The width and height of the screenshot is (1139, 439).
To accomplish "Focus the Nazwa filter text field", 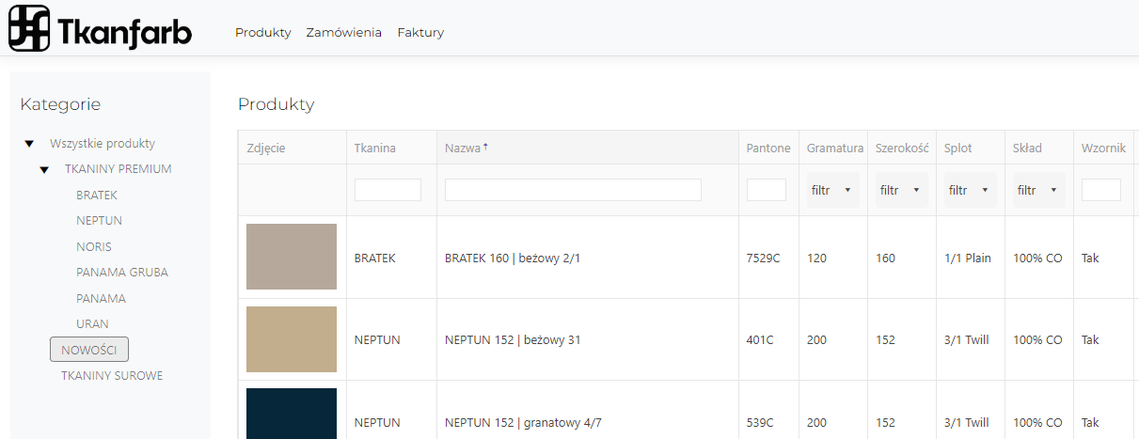I will click(x=573, y=190).
